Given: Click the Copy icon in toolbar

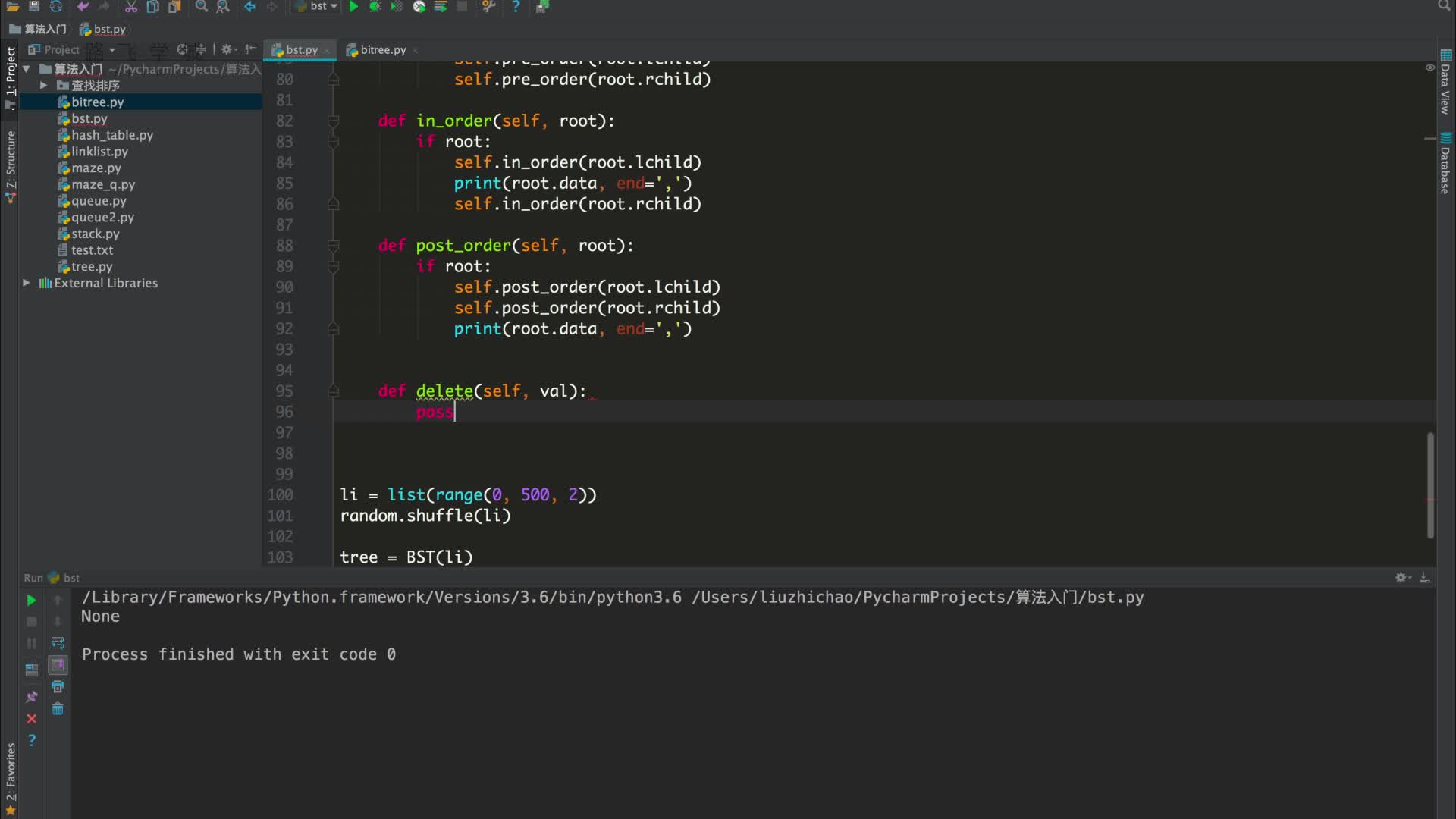Looking at the screenshot, I should coord(152,6).
